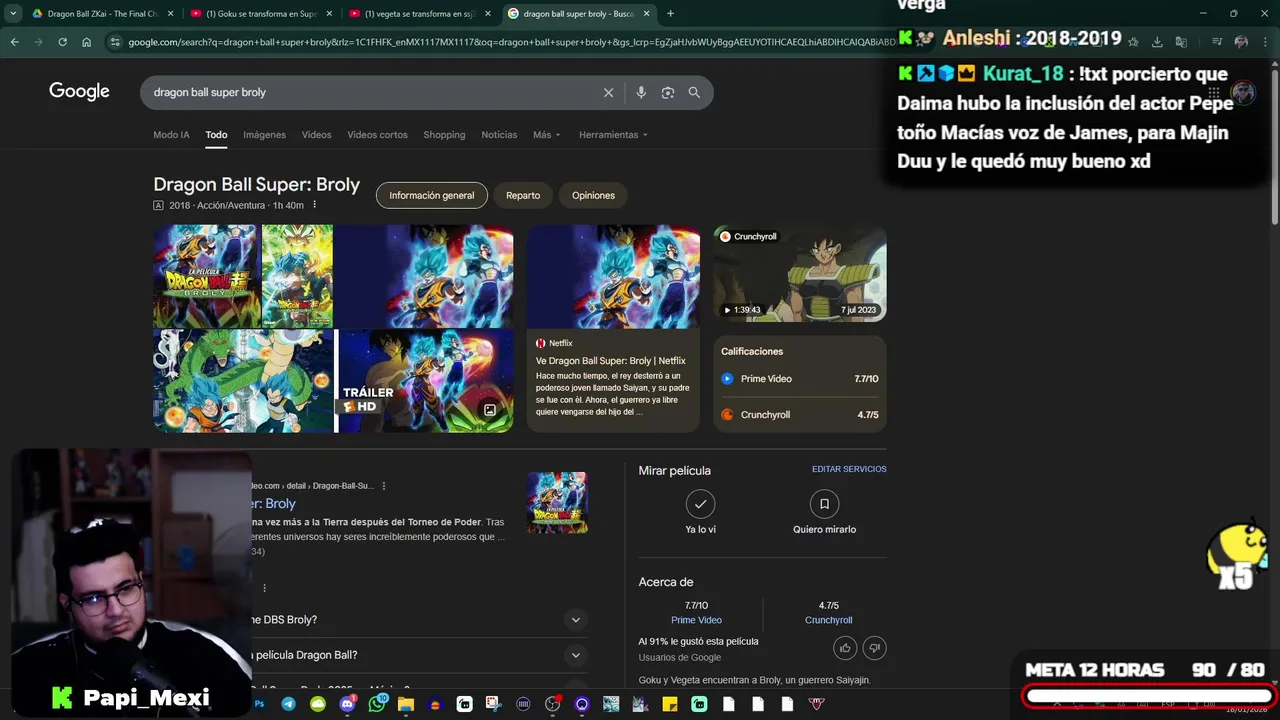Switch to the Noticias tab
The height and width of the screenshot is (720, 1280).
[x=499, y=135]
